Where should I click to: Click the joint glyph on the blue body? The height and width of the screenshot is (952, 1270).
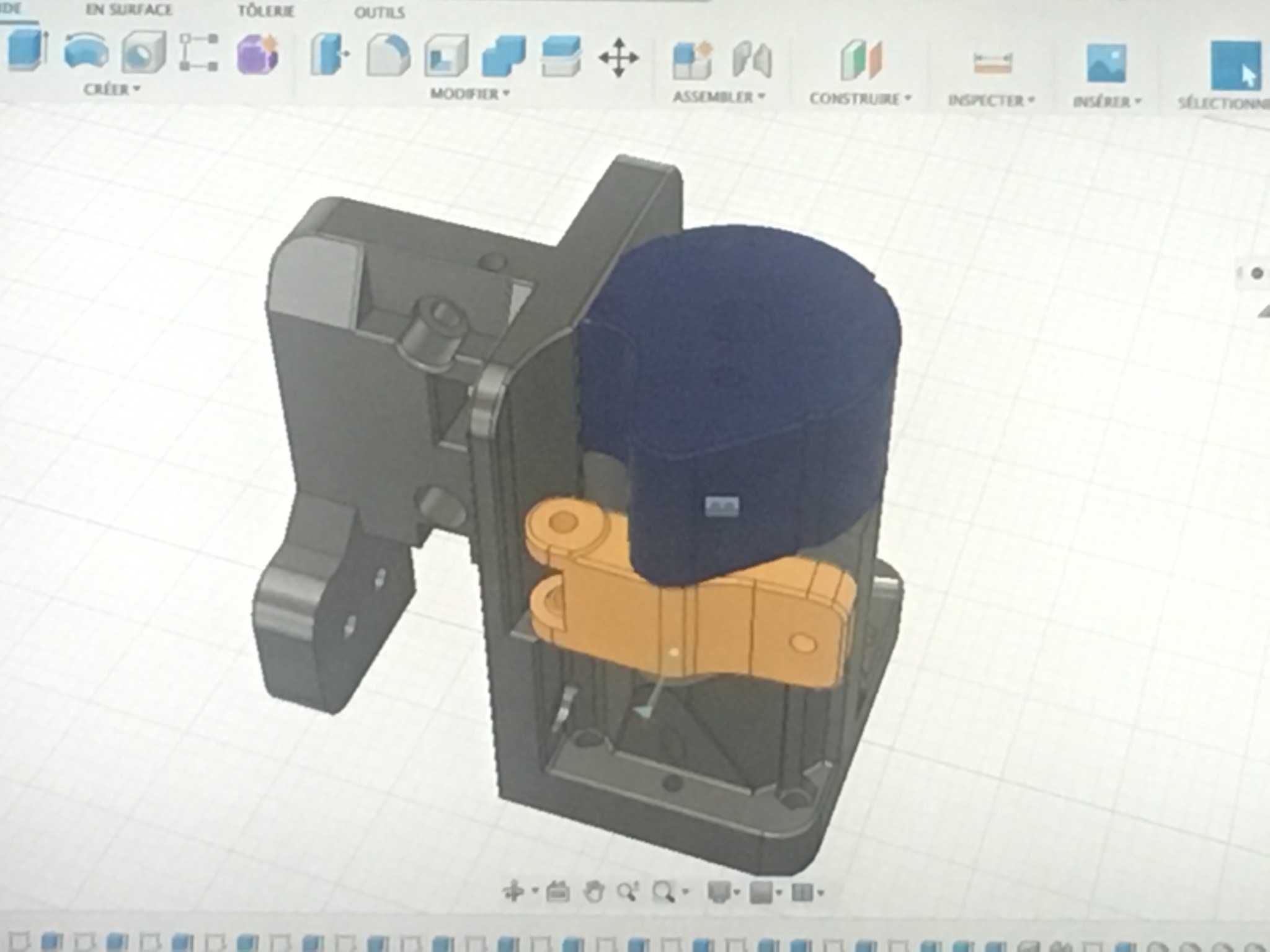coord(722,506)
